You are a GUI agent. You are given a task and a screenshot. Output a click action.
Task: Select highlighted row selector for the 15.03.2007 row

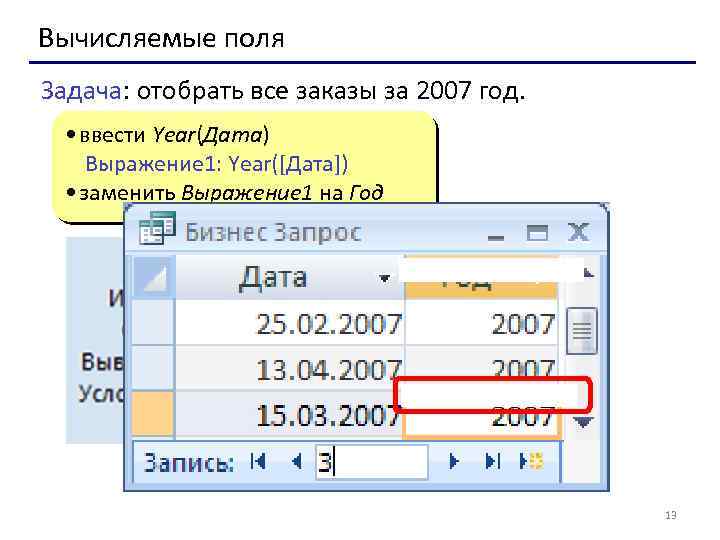pyautogui.click(x=153, y=414)
